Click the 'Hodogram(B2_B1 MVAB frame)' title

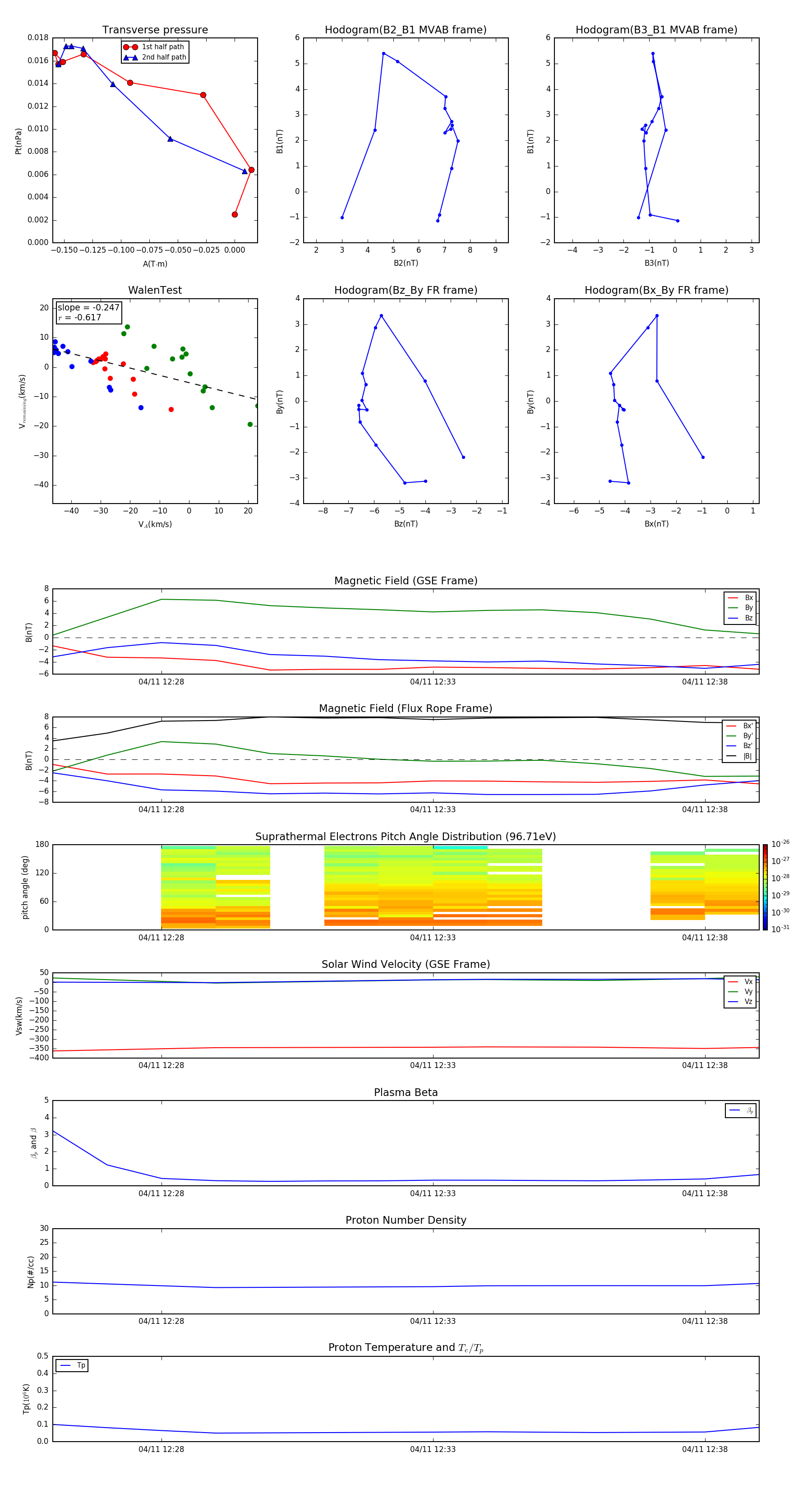pos(406,30)
